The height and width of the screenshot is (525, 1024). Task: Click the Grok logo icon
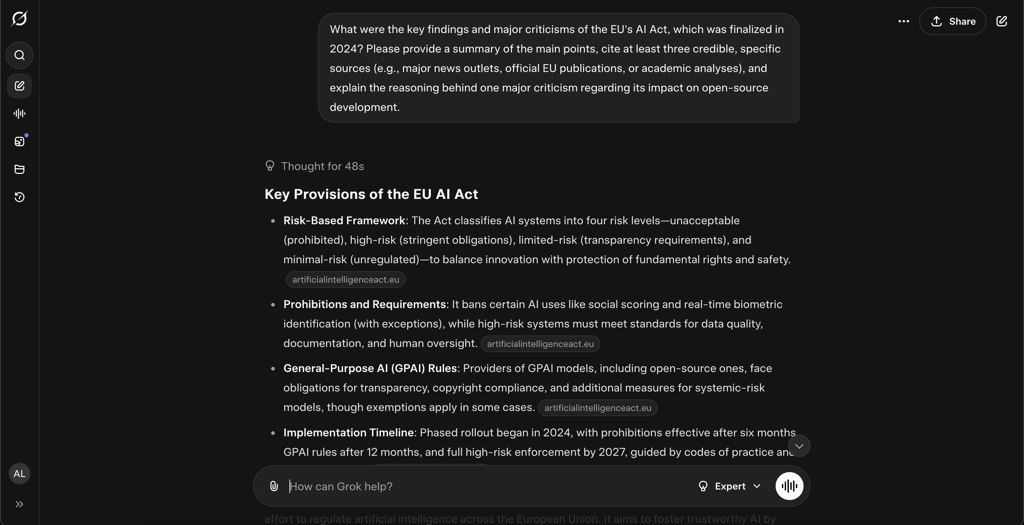point(20,18)
